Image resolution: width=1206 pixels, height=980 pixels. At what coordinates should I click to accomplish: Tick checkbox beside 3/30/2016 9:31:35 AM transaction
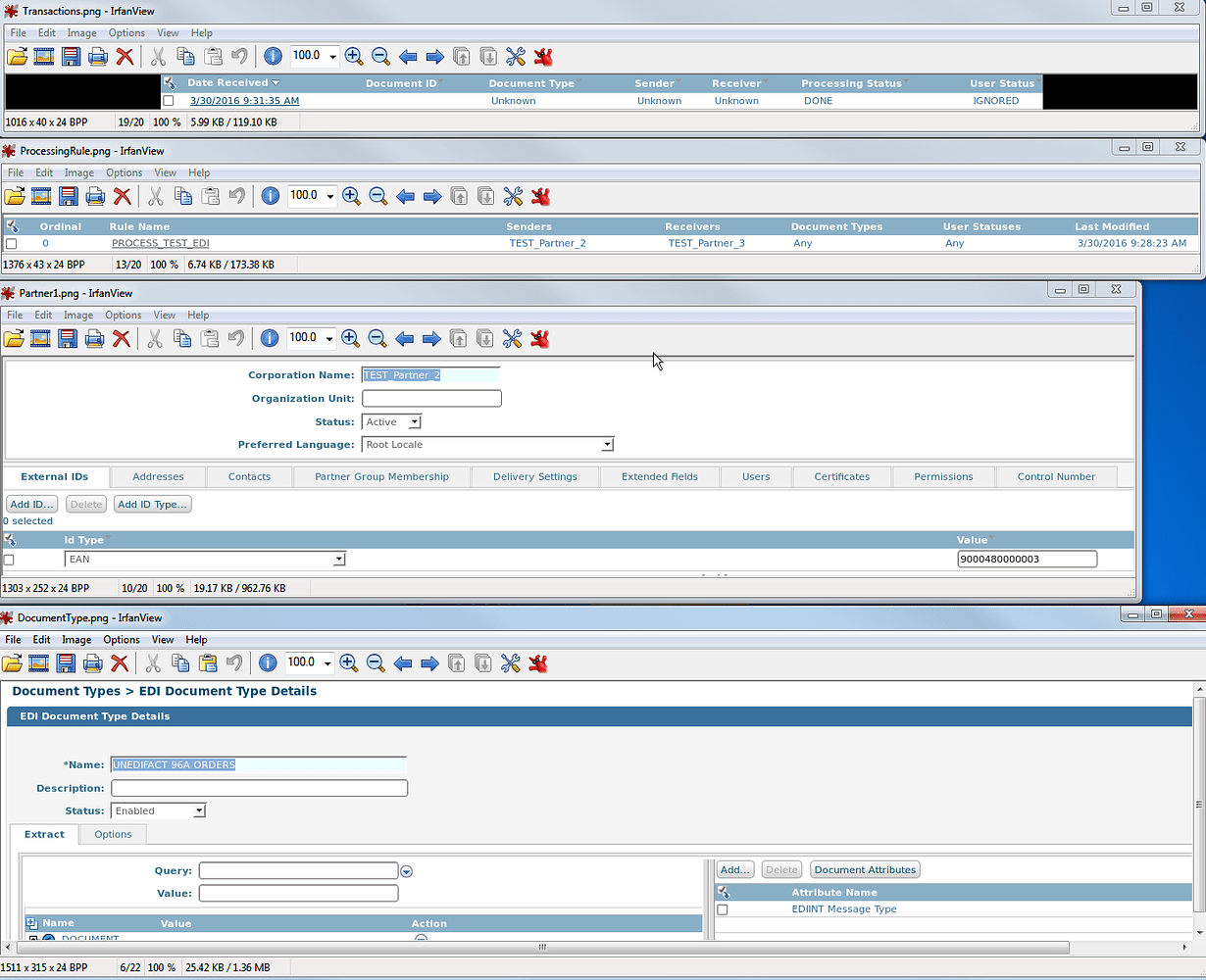click(x=169, y=101)
